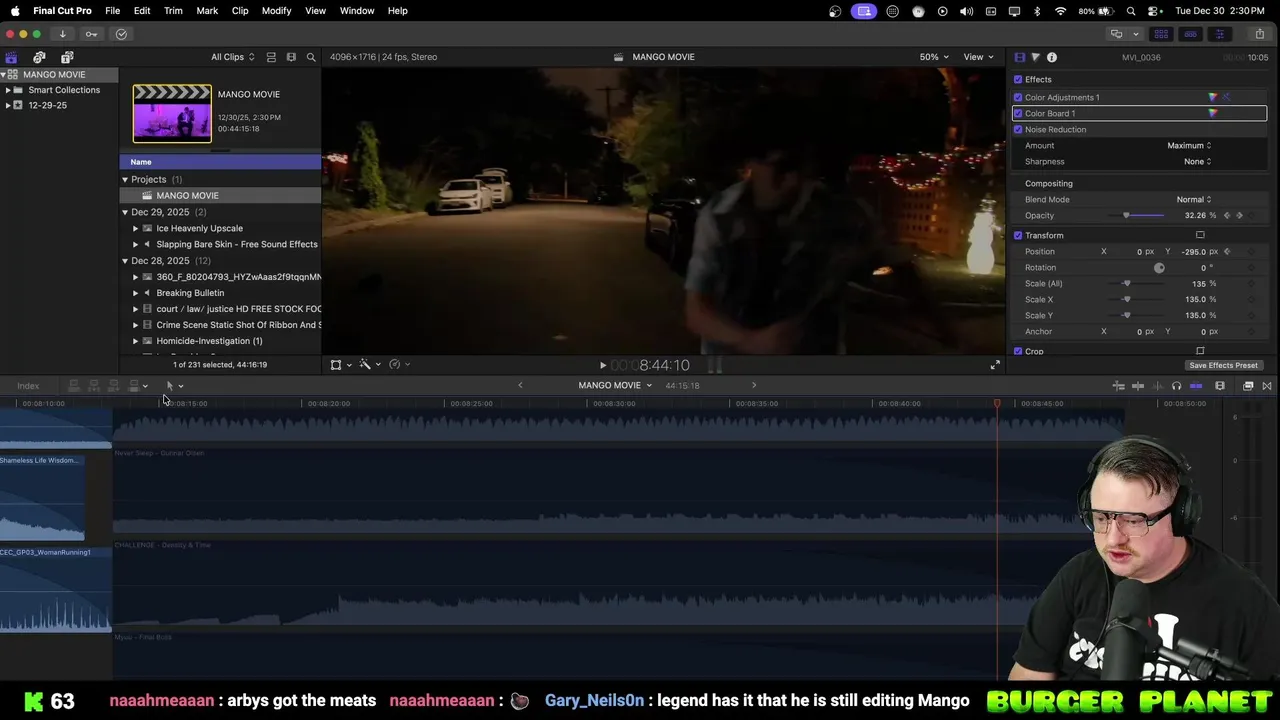Toggle the Browser show/hide icon
Screen dimensions: 1280x720
point(1161,34)
